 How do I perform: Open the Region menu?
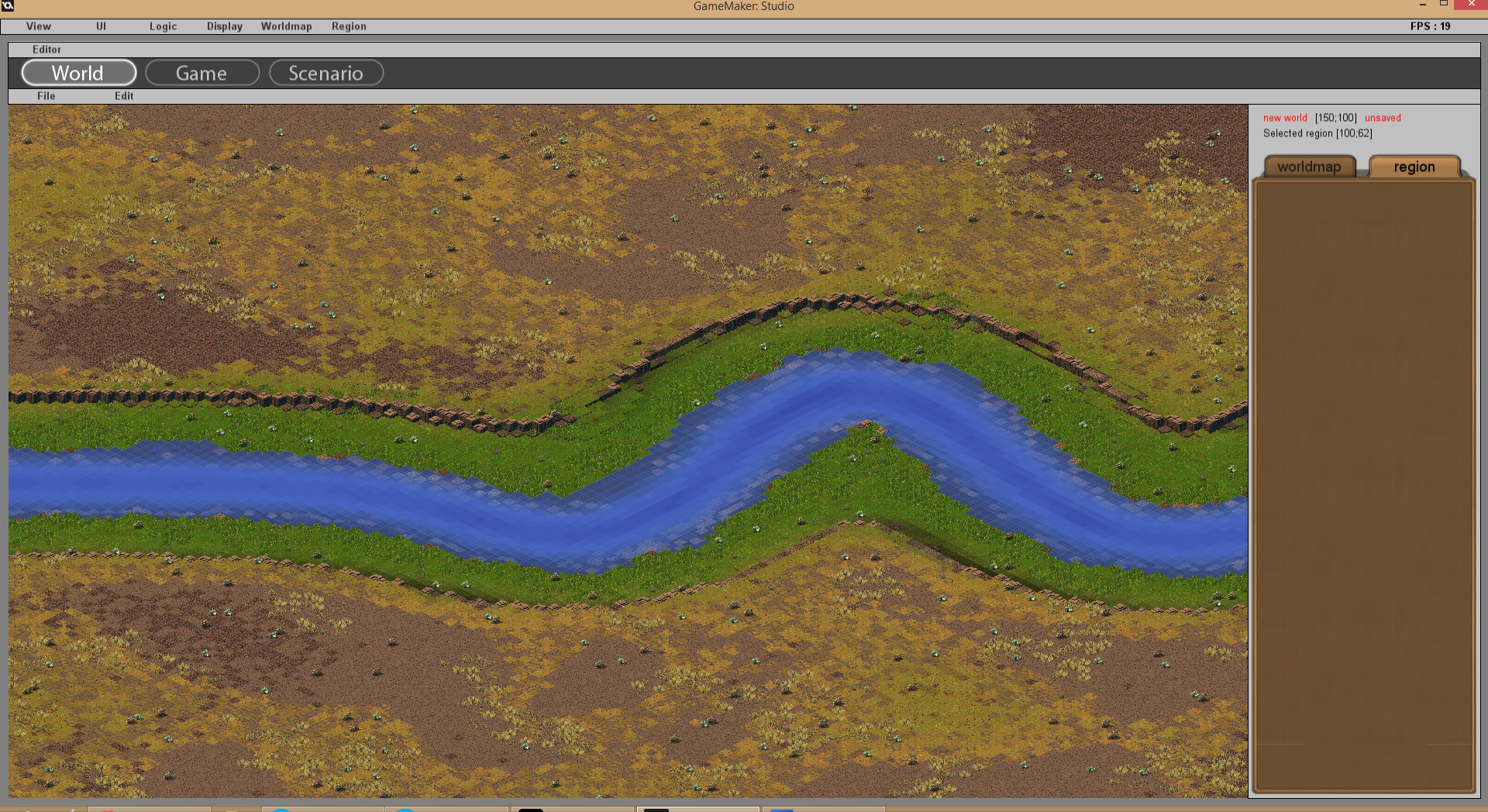(x=349, y=26)
